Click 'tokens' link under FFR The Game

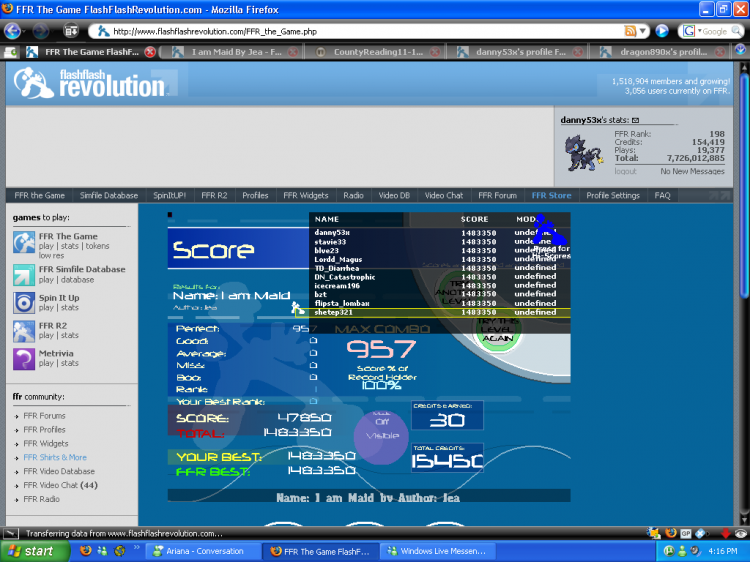(97, 246)
